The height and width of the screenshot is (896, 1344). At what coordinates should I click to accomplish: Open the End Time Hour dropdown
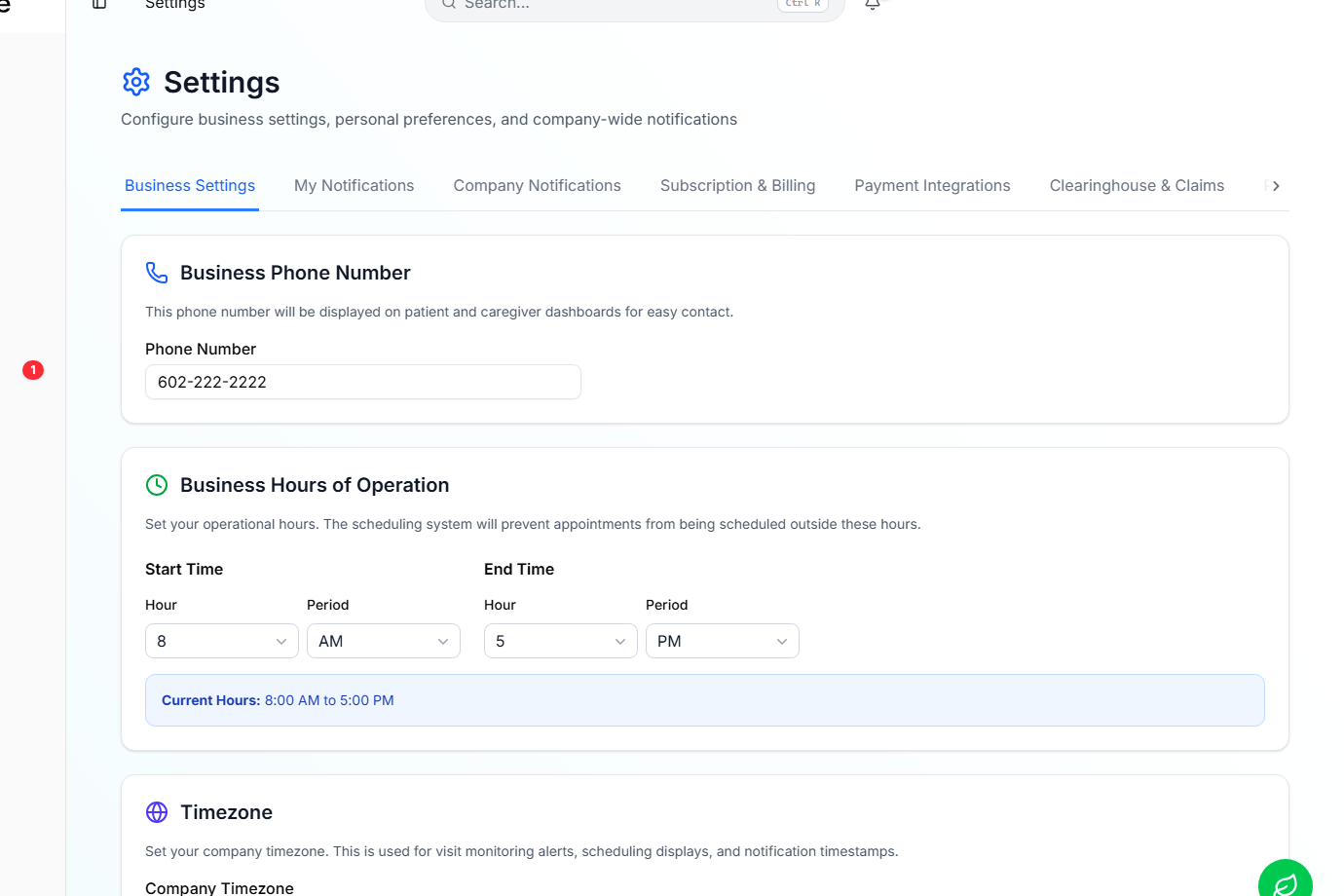point(561,641)
